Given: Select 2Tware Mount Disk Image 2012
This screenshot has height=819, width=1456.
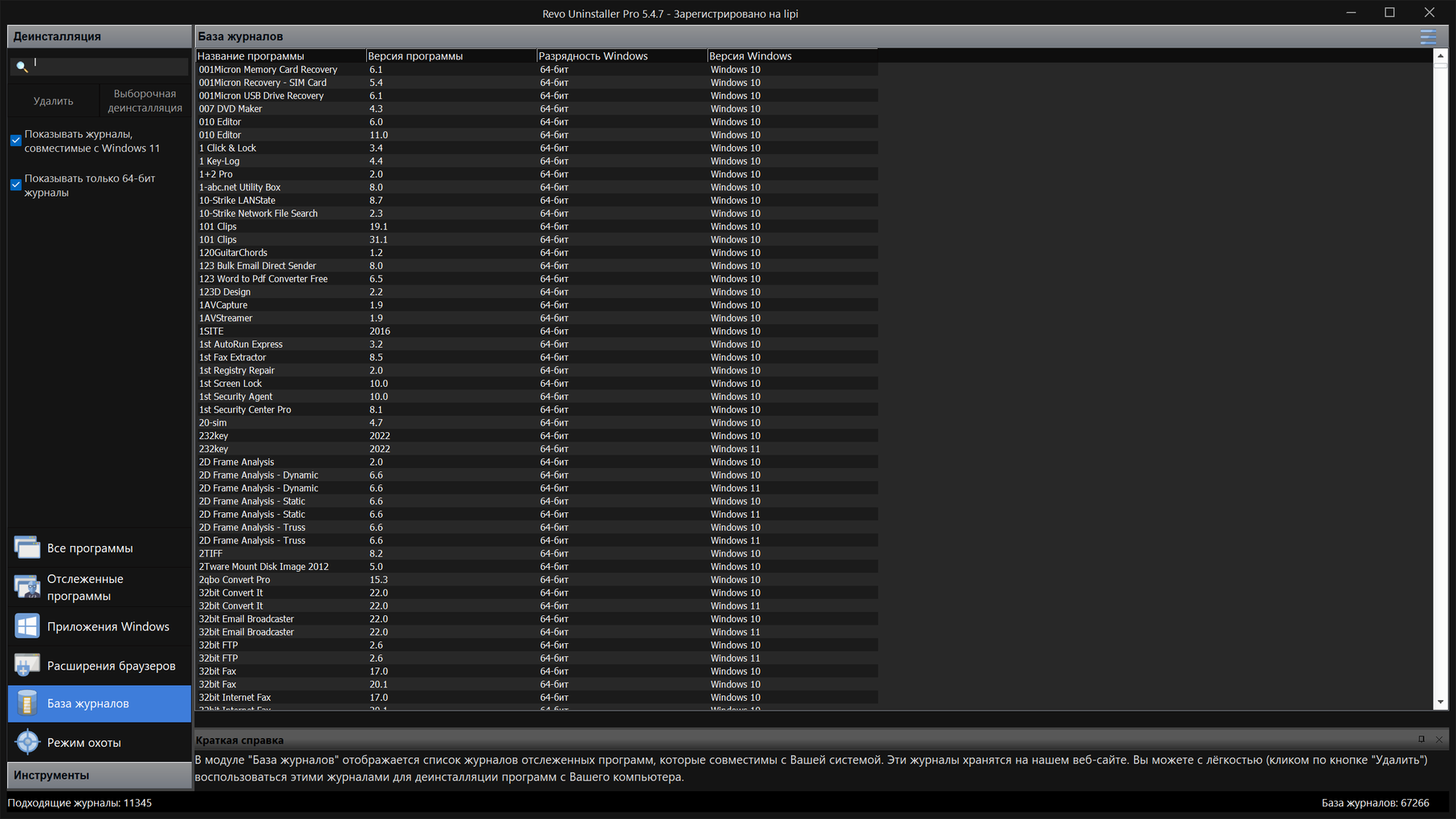Looking at the screenshot, I should pyautogui.click(x=536, y=567).
